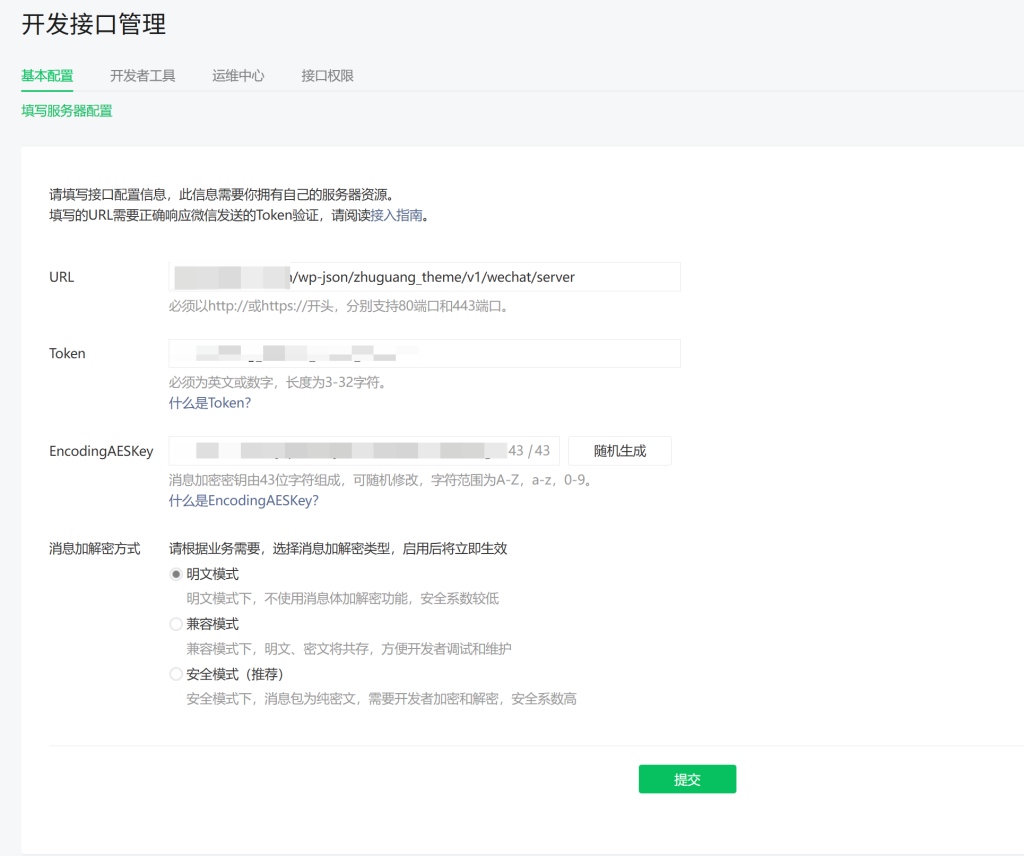This screenshot has width=1024, height=856.
Task: Click into the Token input field
Action: (424, 354)
